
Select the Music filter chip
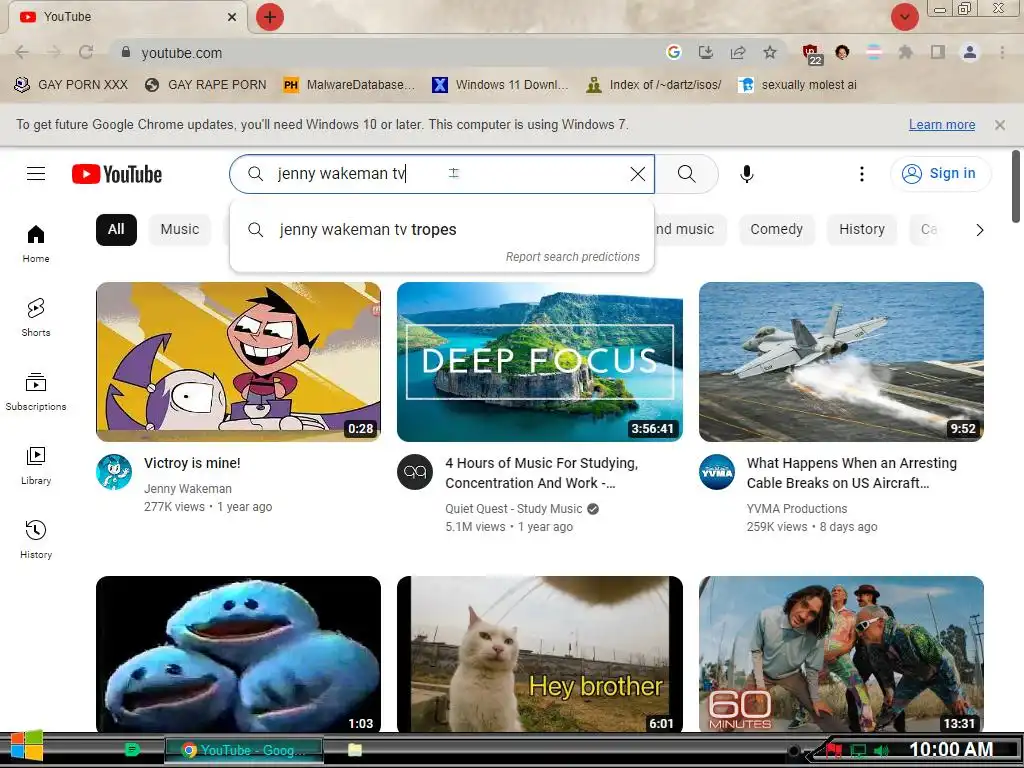point(180,229)
